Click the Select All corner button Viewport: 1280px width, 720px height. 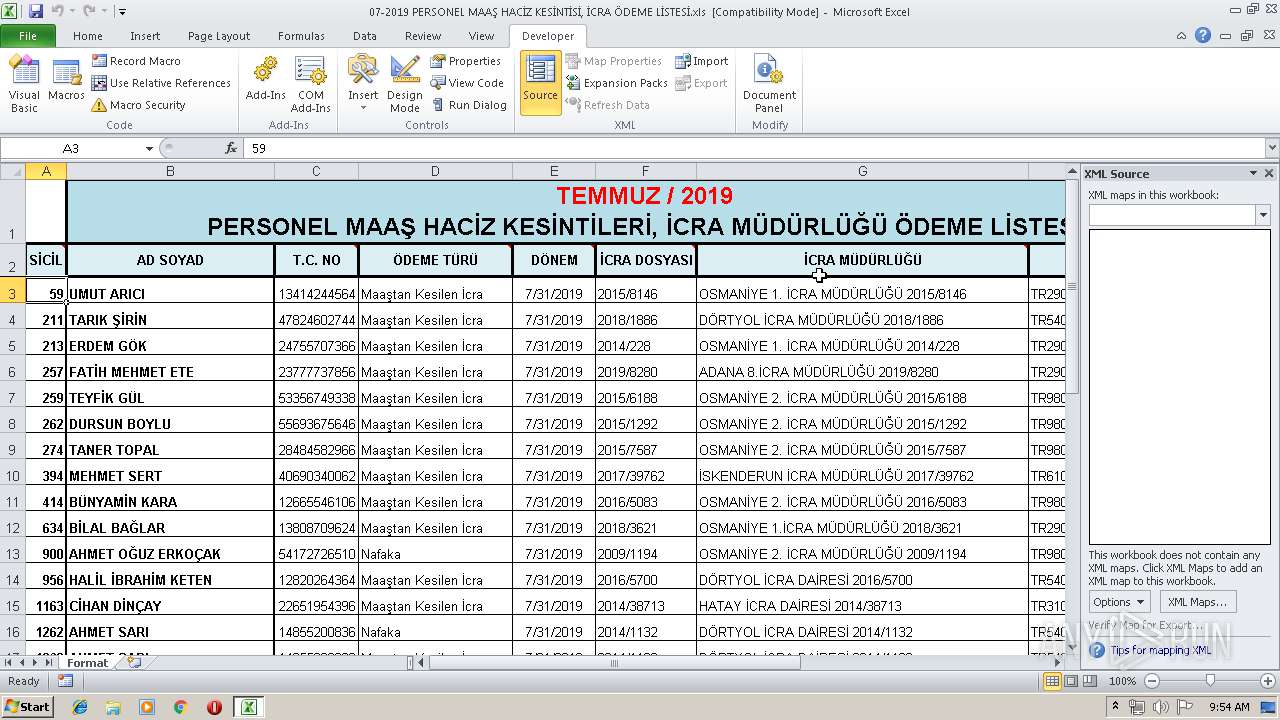(x=12, y=171)
